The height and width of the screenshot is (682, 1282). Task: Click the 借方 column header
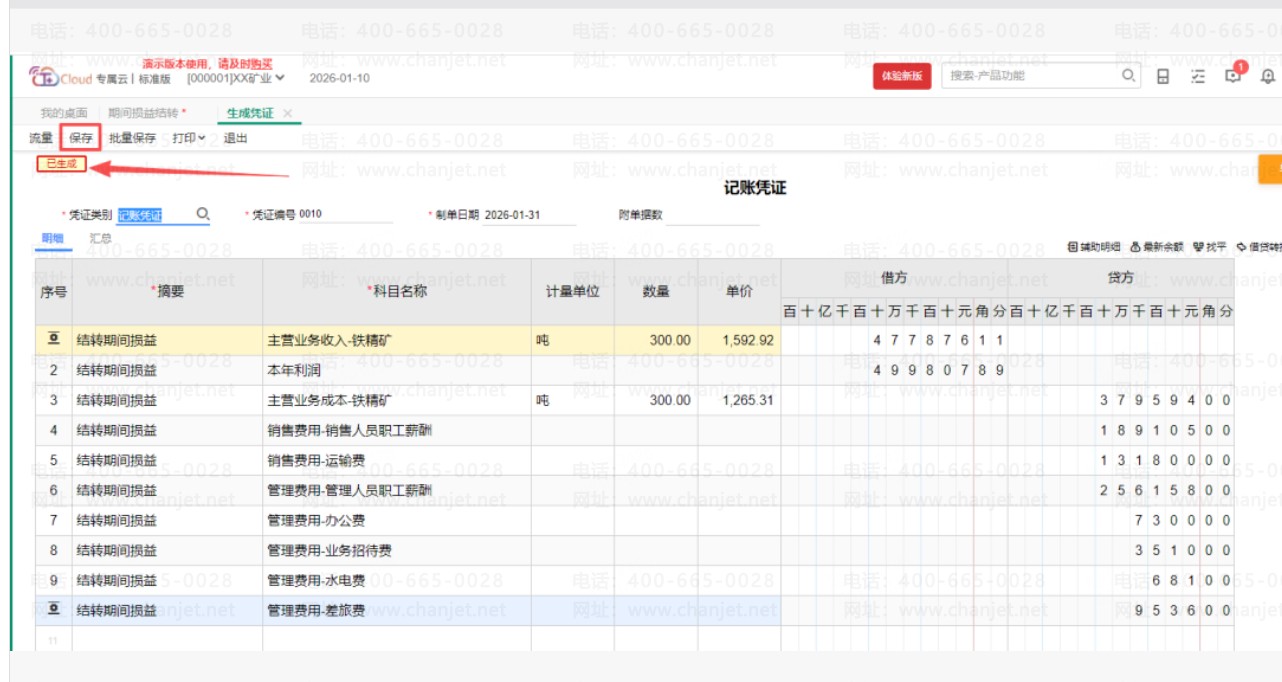[x=894, y=277]
